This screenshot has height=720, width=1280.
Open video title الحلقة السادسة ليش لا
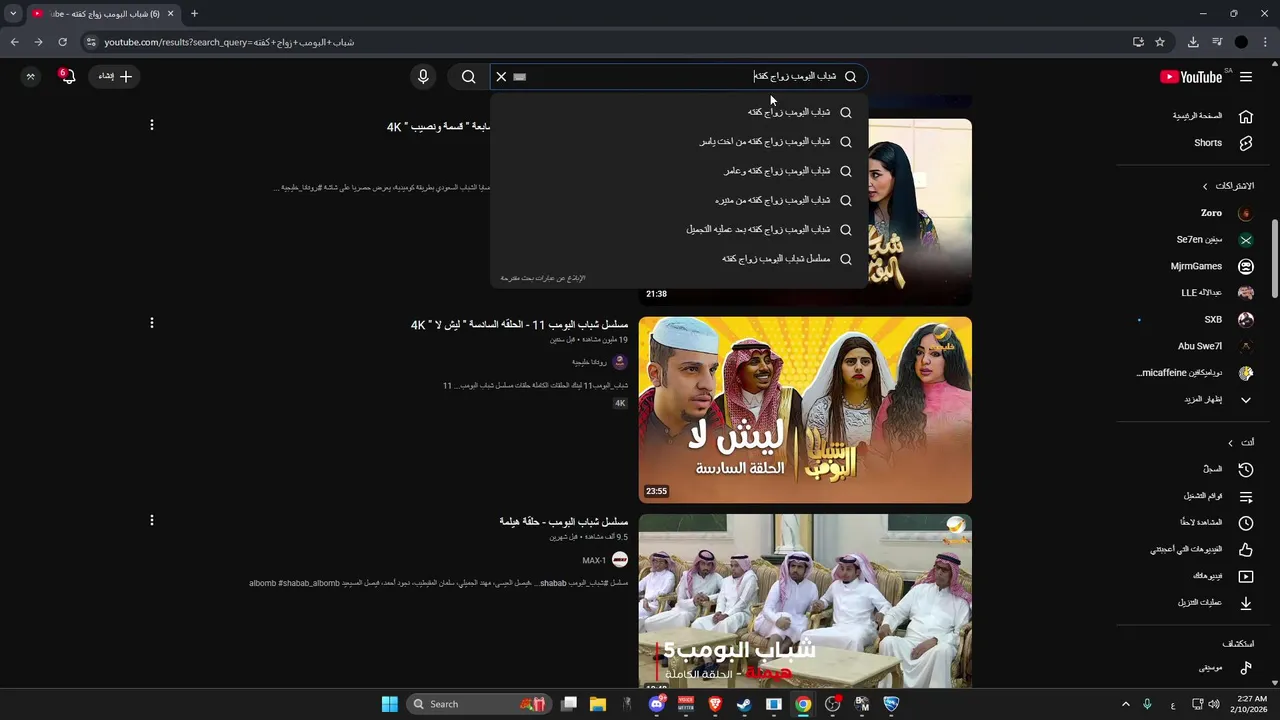519,325
